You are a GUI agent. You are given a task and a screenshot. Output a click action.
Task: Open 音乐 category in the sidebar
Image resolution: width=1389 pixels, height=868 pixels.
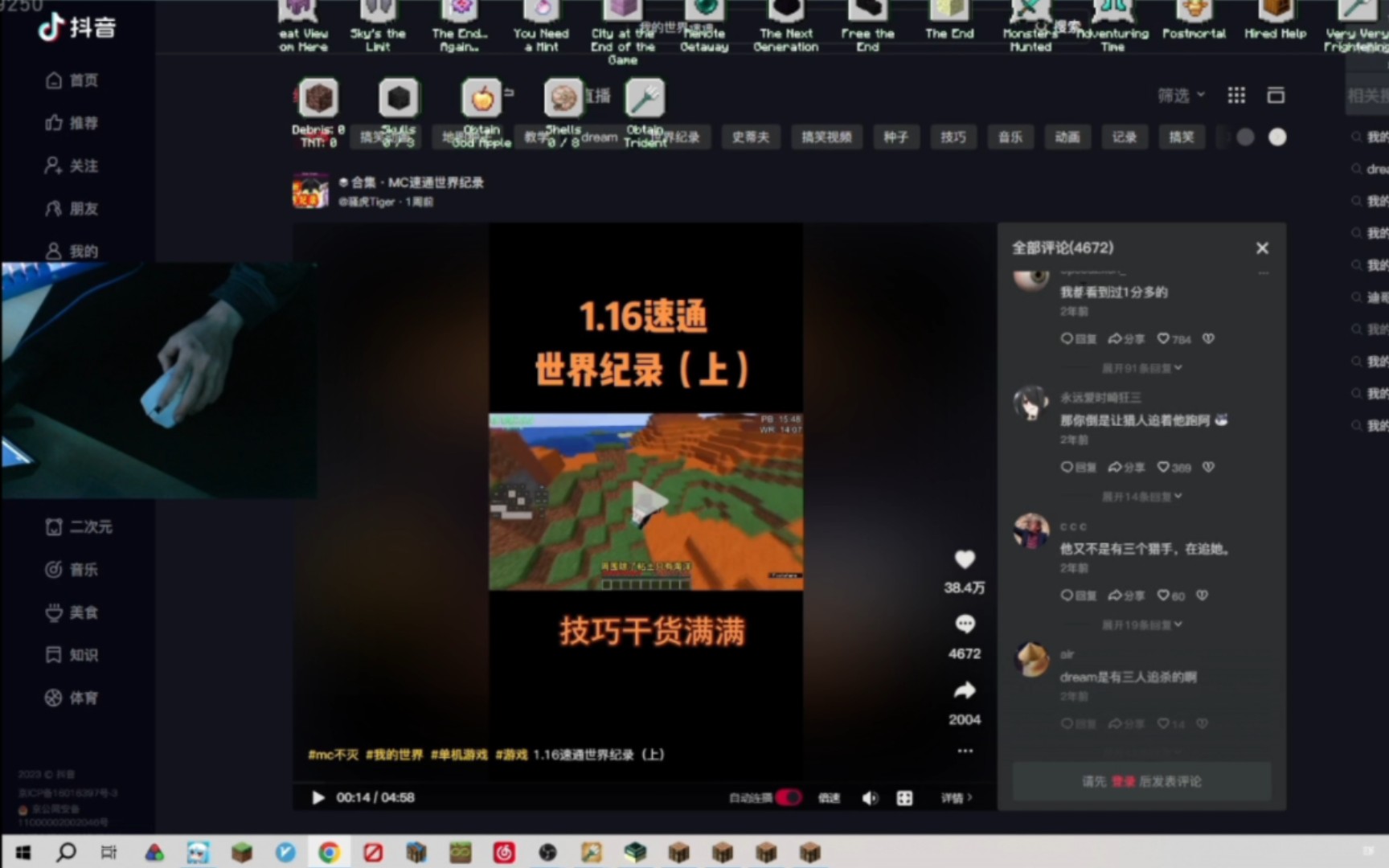point(72,570)
